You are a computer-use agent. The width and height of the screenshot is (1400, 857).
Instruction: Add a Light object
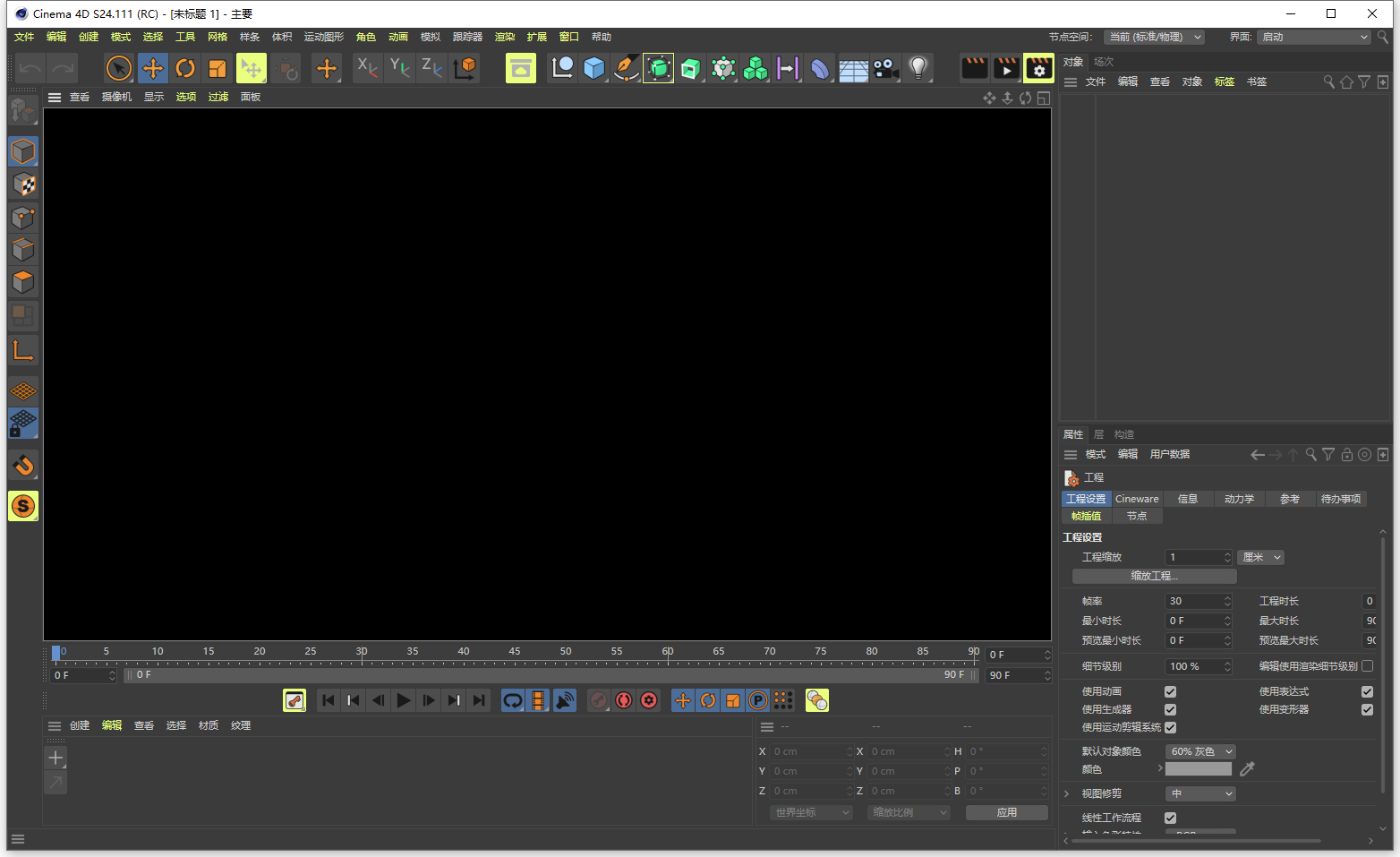coord(918,68)
